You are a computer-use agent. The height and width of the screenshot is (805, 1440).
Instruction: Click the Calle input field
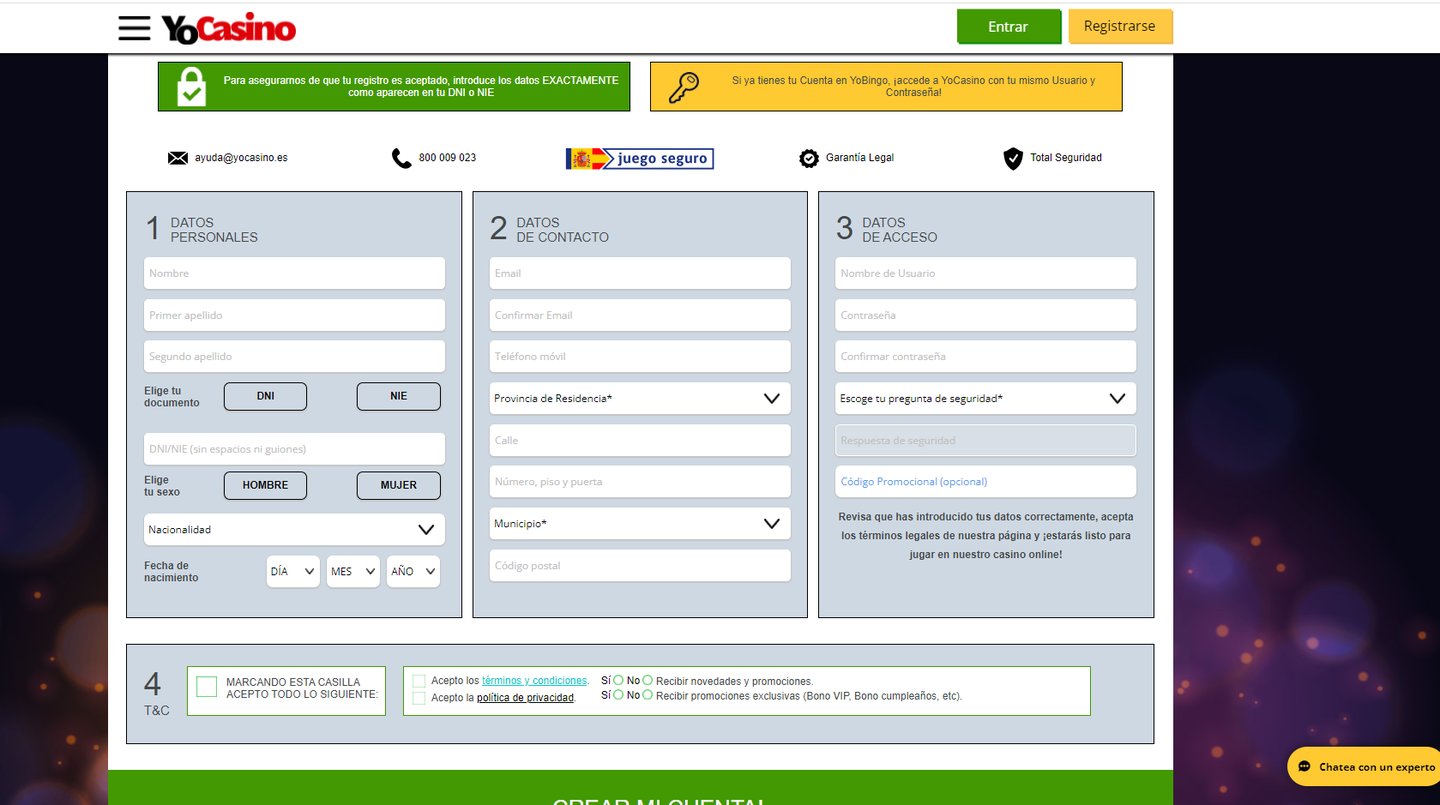click(x=640, y=440)
